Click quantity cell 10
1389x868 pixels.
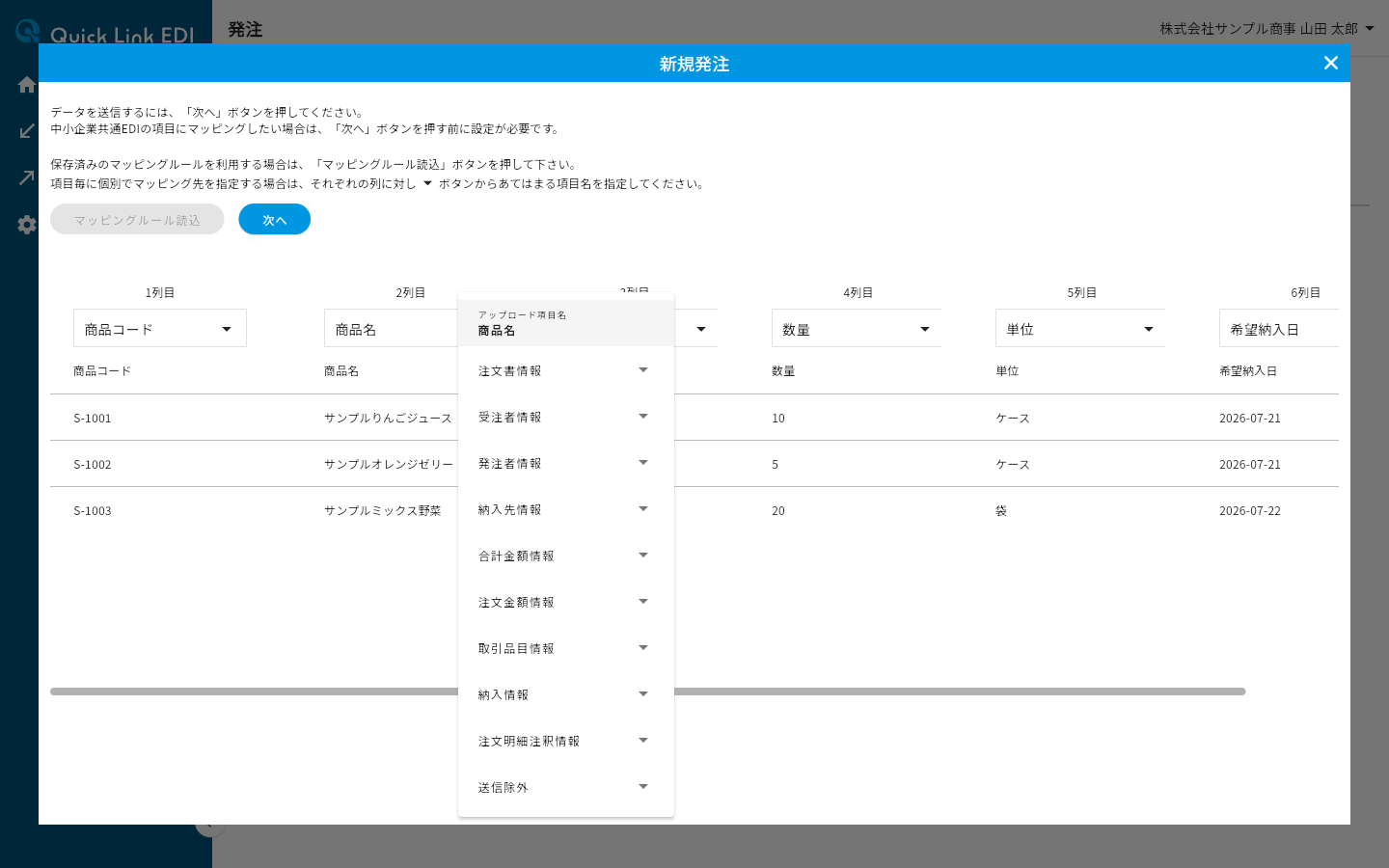pyautogui.click(x=778, y=419)
